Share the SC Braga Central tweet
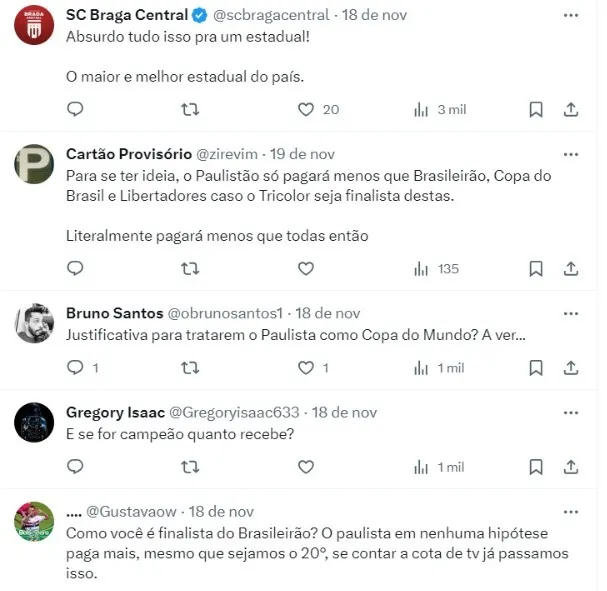 pos(571,110)
